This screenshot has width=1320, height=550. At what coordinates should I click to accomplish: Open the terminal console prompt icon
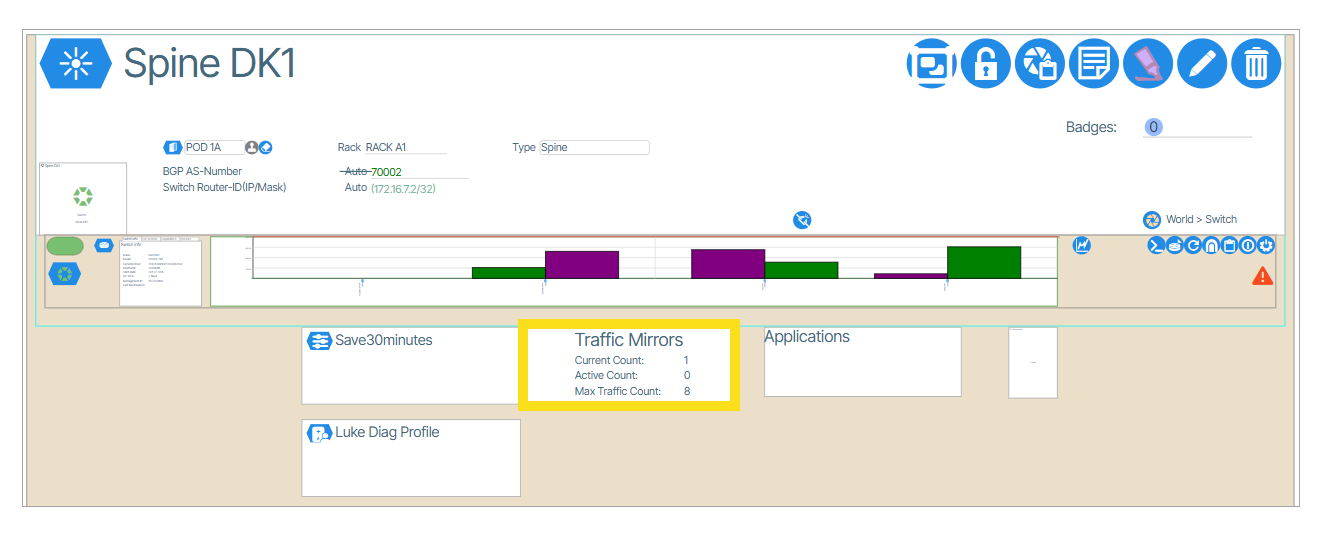click(x=1156, y=245)
